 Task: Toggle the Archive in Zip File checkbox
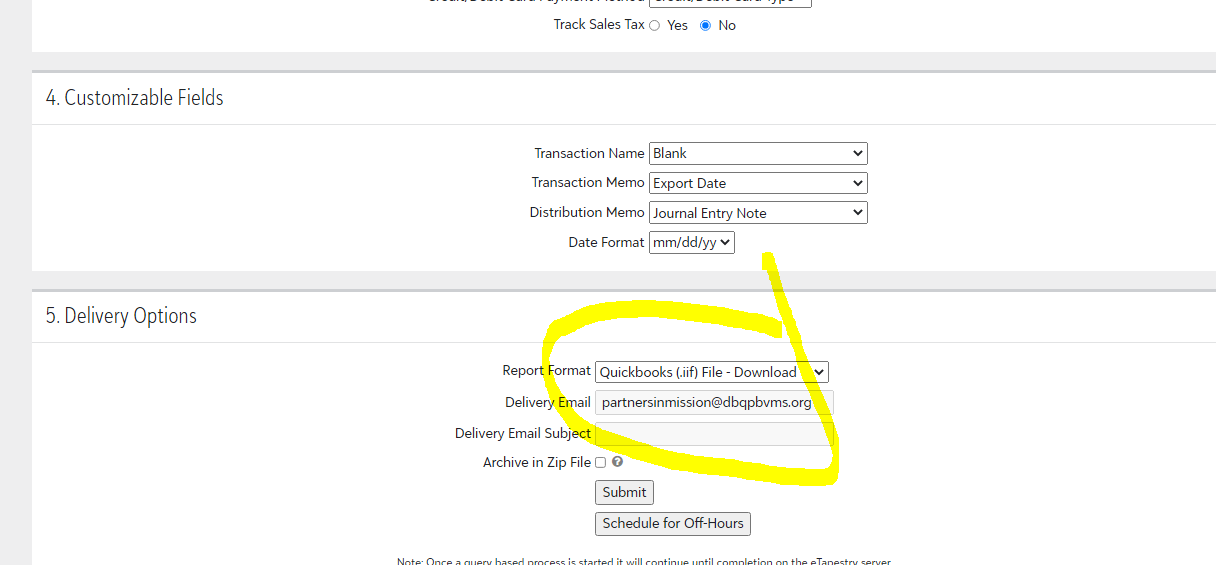pos(600,462)
